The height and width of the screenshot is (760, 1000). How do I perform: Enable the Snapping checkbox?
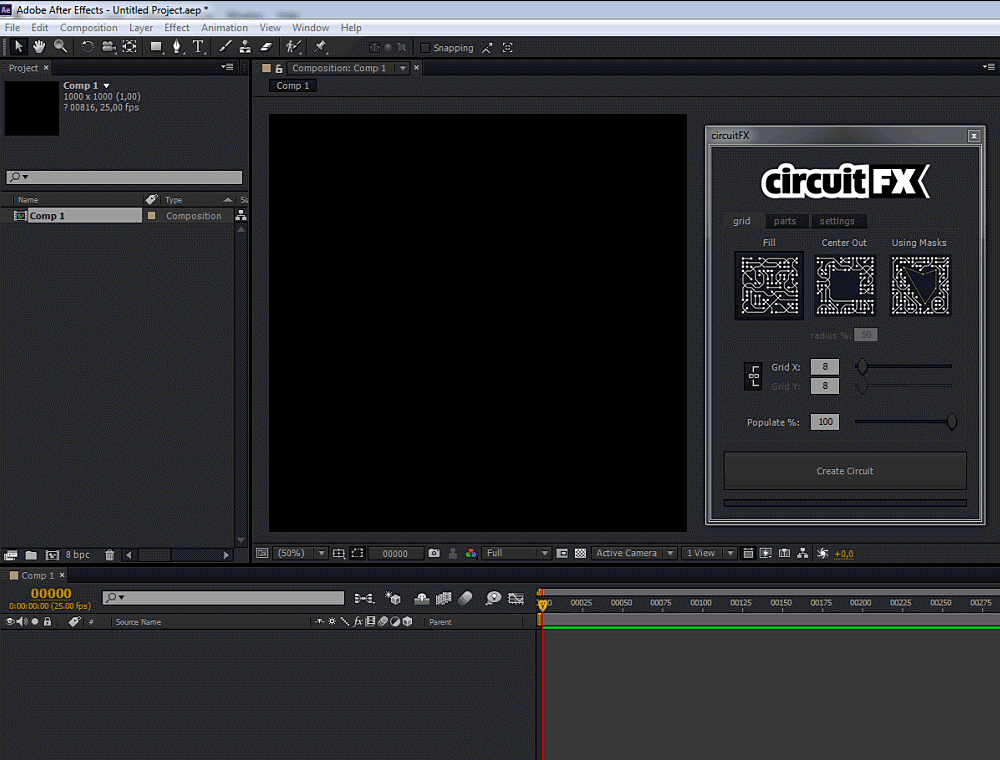click(426, 47)
